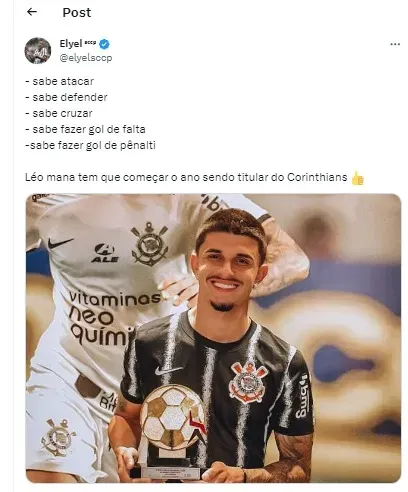Click the Nike swoosh on white jersey

60,242
